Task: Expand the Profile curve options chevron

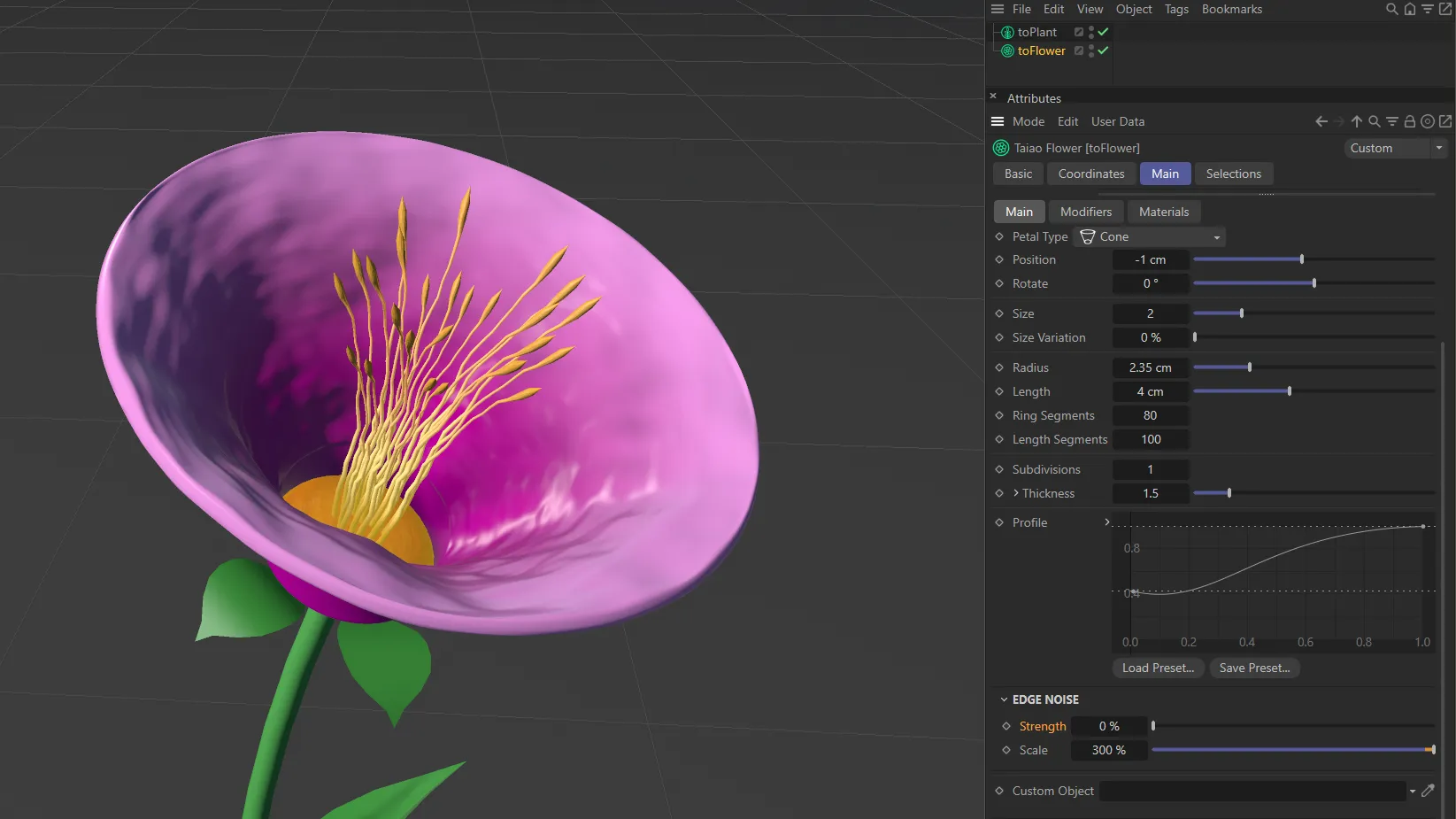Action: pos(1107,522)
